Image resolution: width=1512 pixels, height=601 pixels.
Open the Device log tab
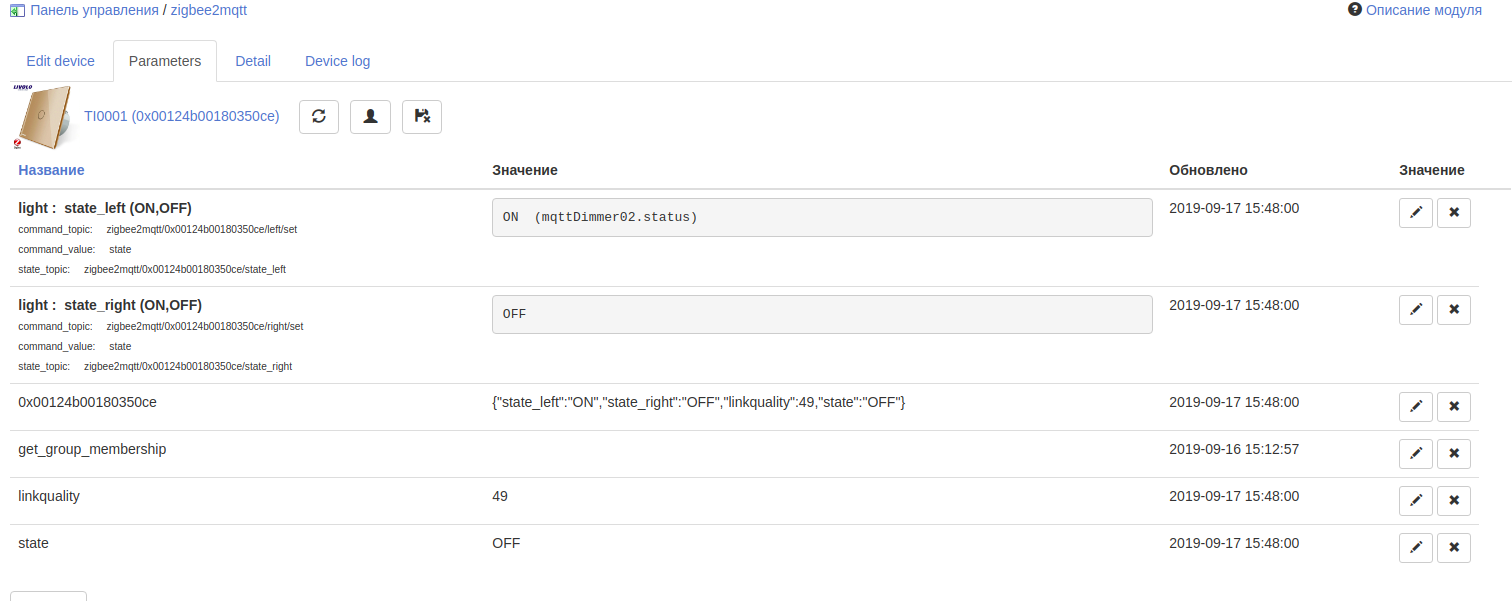pyautogui.click(x=337, y=61)
